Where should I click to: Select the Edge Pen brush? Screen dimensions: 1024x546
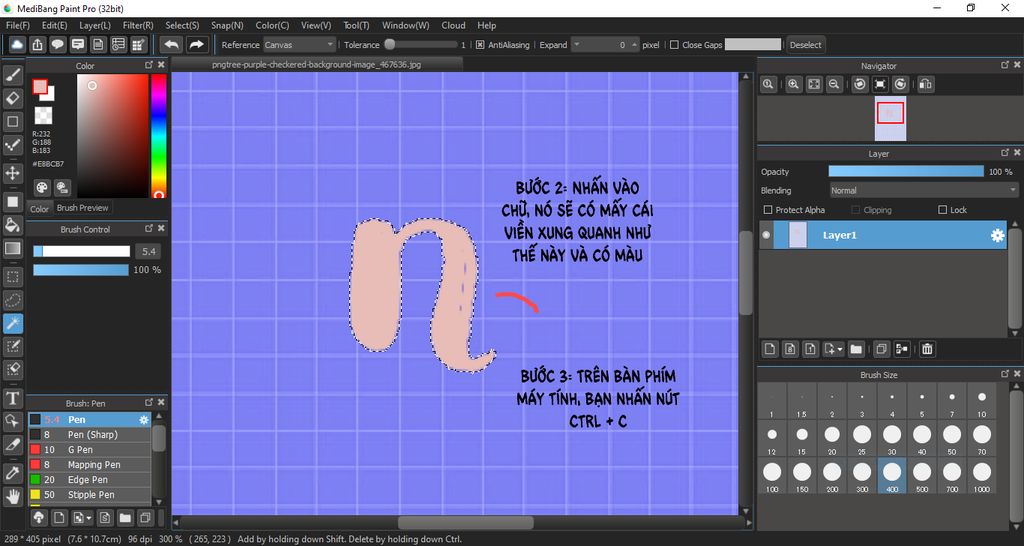(x=89, y=480)
